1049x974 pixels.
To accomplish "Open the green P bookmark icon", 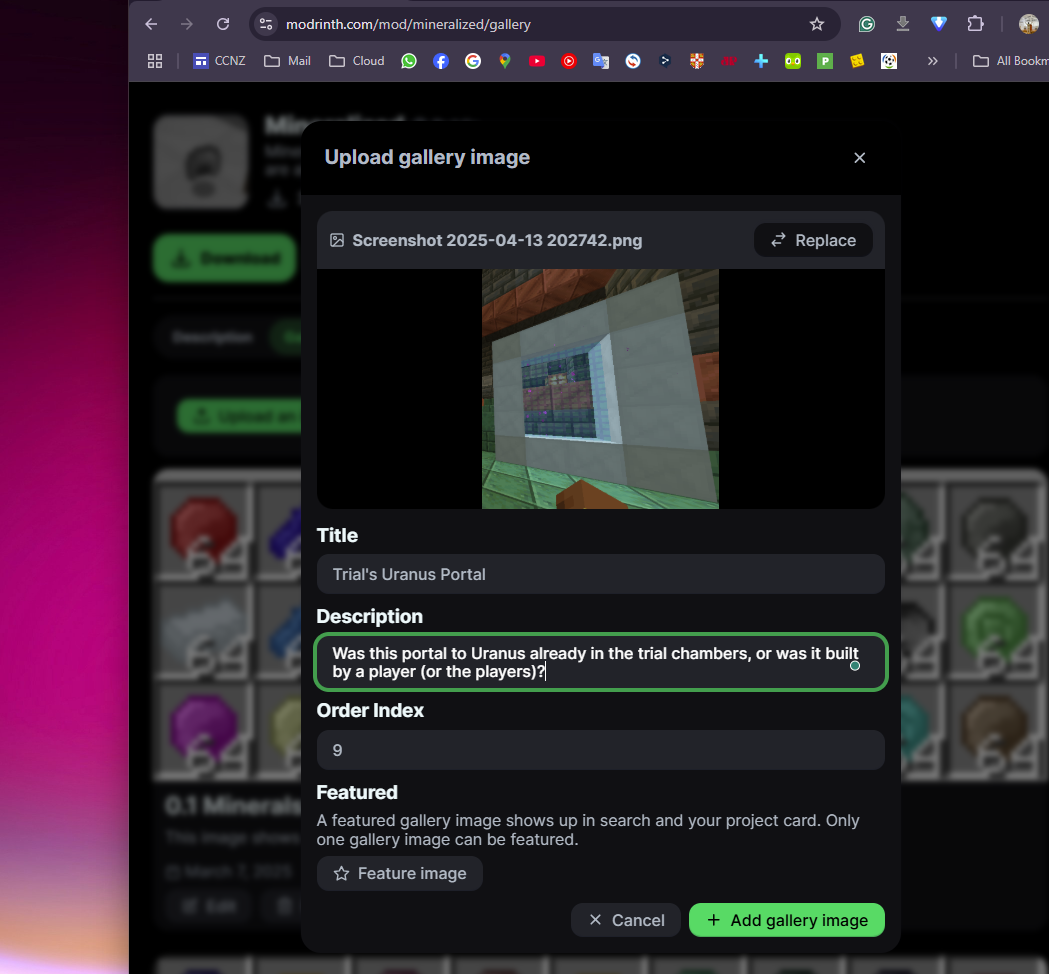I will point(825,61).
